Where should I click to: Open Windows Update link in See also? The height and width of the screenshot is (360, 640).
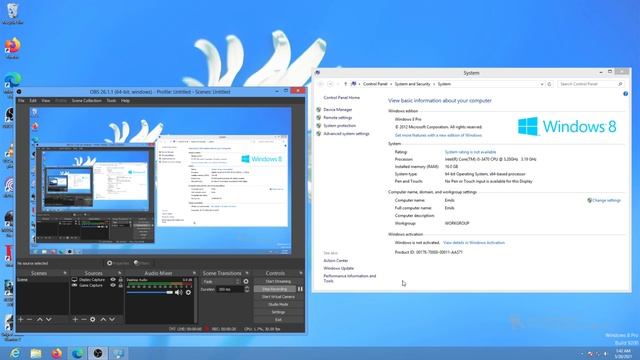(x=338, y=268)
